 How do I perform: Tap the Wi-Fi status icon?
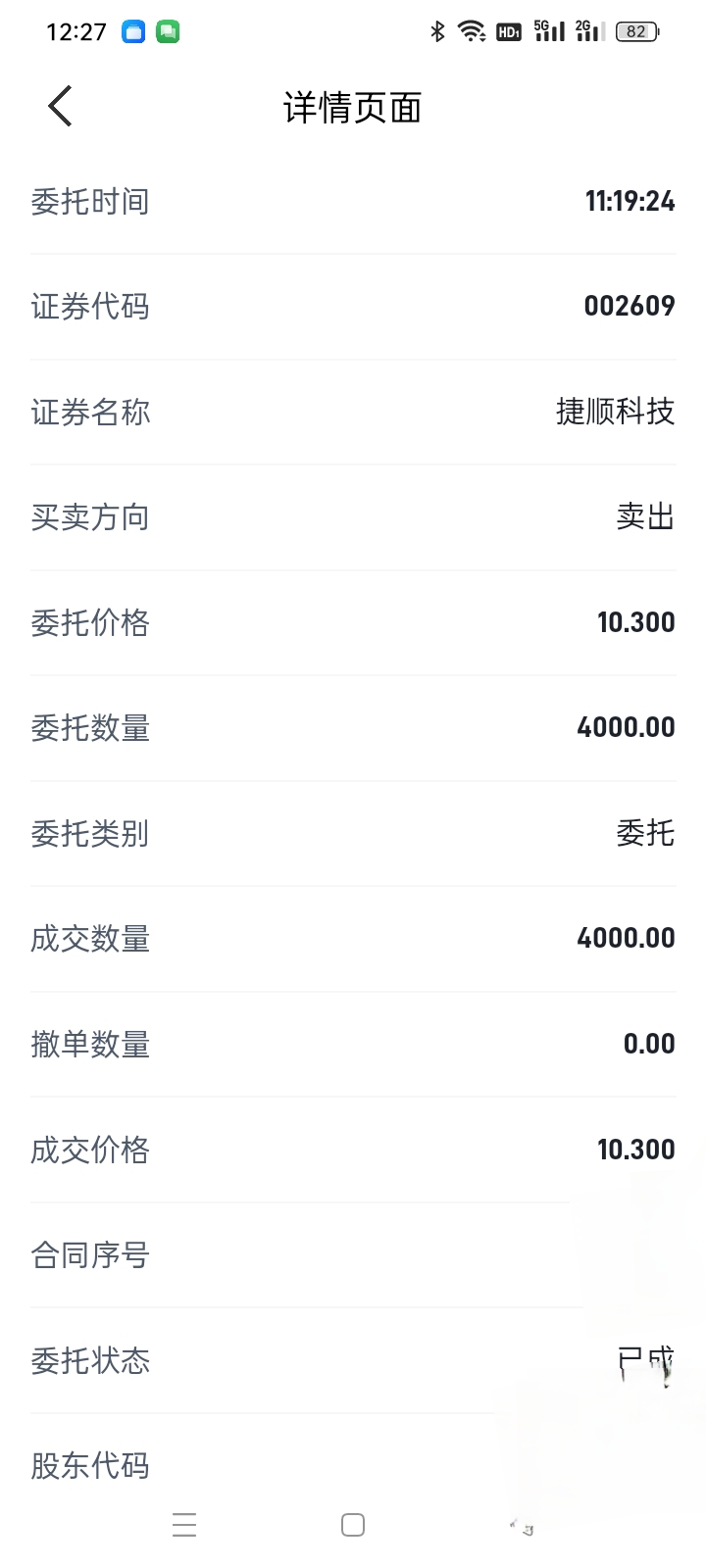(x=472, y=31)
